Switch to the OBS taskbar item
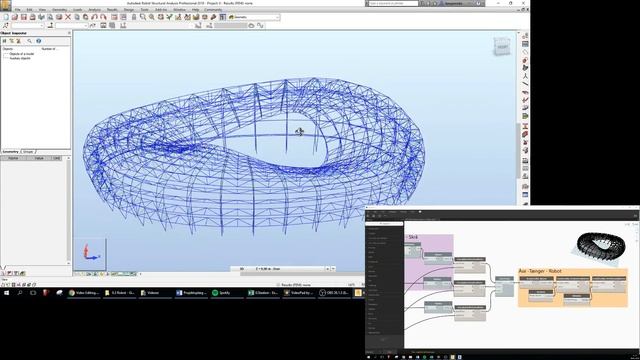Screen dimensions: 640x360 click(x=334, y=293)
